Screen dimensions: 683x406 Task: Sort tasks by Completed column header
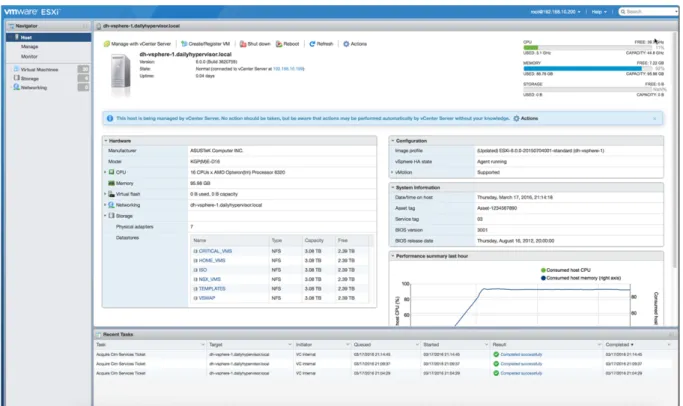pos(619,345)
